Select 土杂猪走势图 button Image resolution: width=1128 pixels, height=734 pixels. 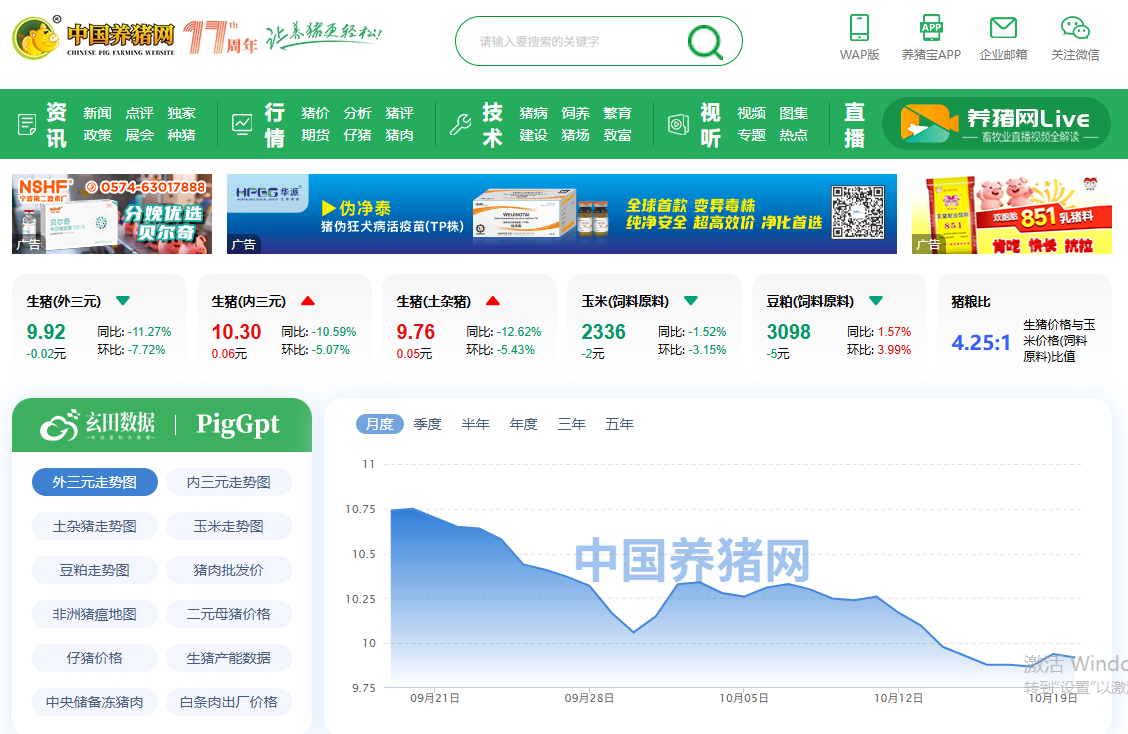tap(95, 526)
